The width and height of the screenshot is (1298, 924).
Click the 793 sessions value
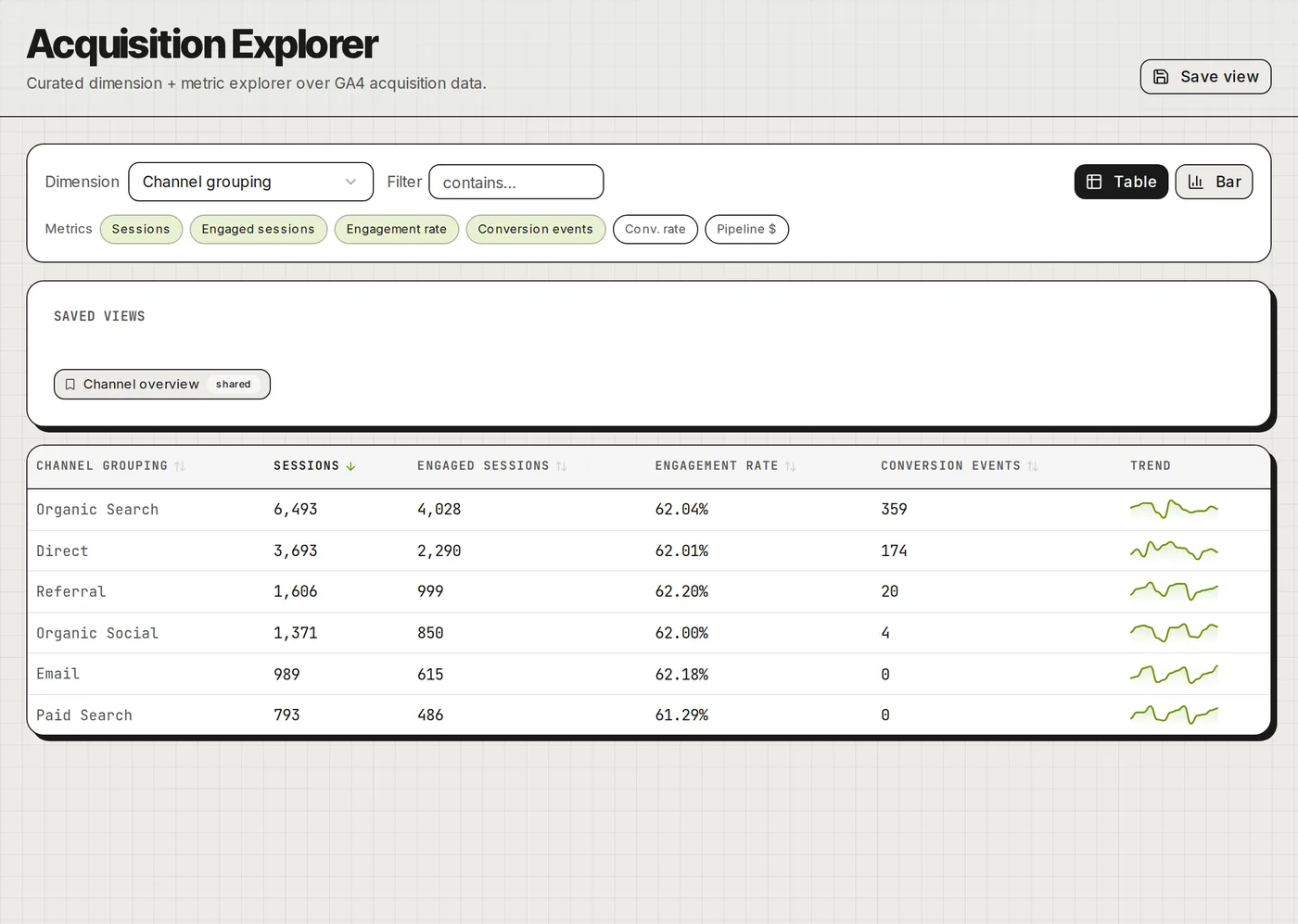click(x=286, y=715)
